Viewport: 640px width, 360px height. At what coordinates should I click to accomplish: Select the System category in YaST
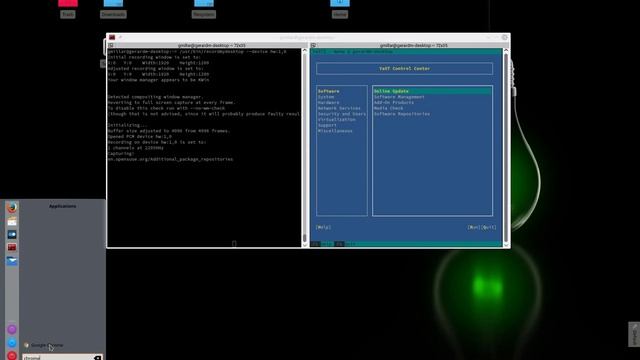pos(326,97)
